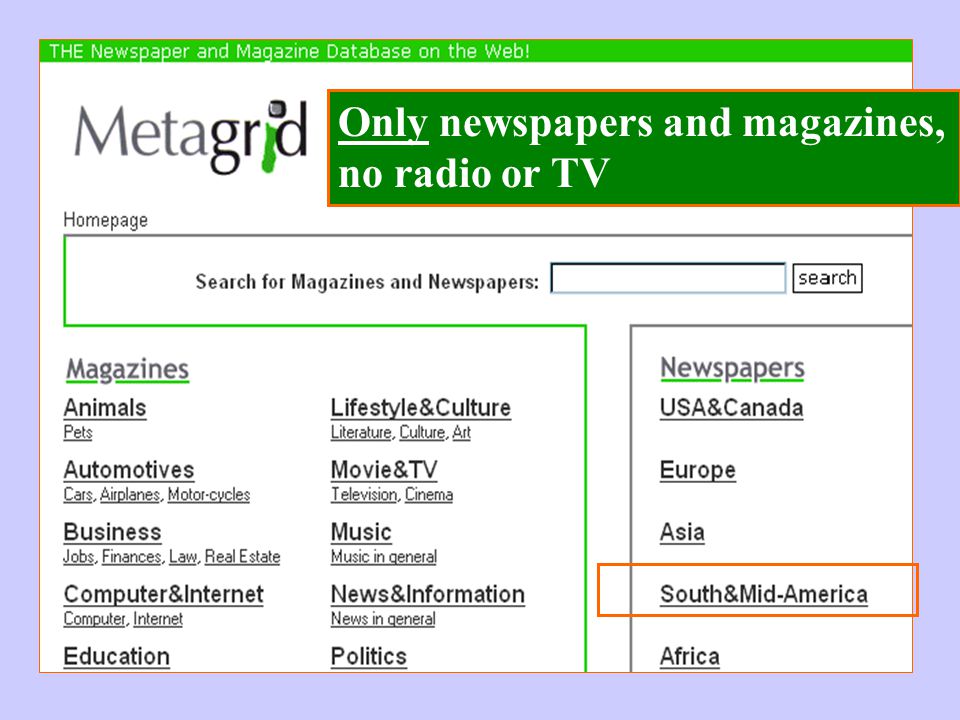Focus the magazine and newspaper search field
This screenshot has width=960, height=720.
tap(668, 279)
